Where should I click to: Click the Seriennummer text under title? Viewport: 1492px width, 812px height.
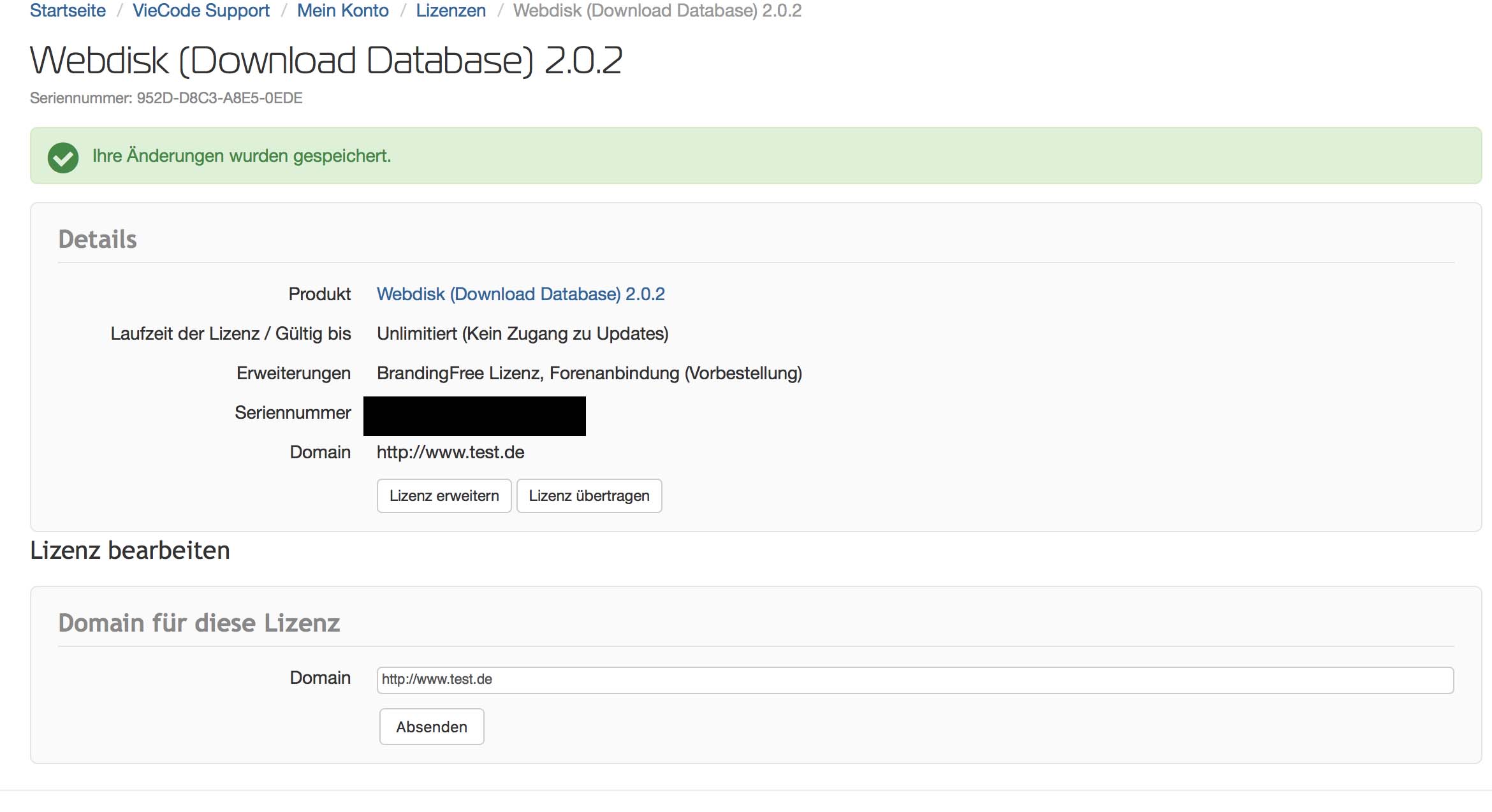tap(166, 98)
